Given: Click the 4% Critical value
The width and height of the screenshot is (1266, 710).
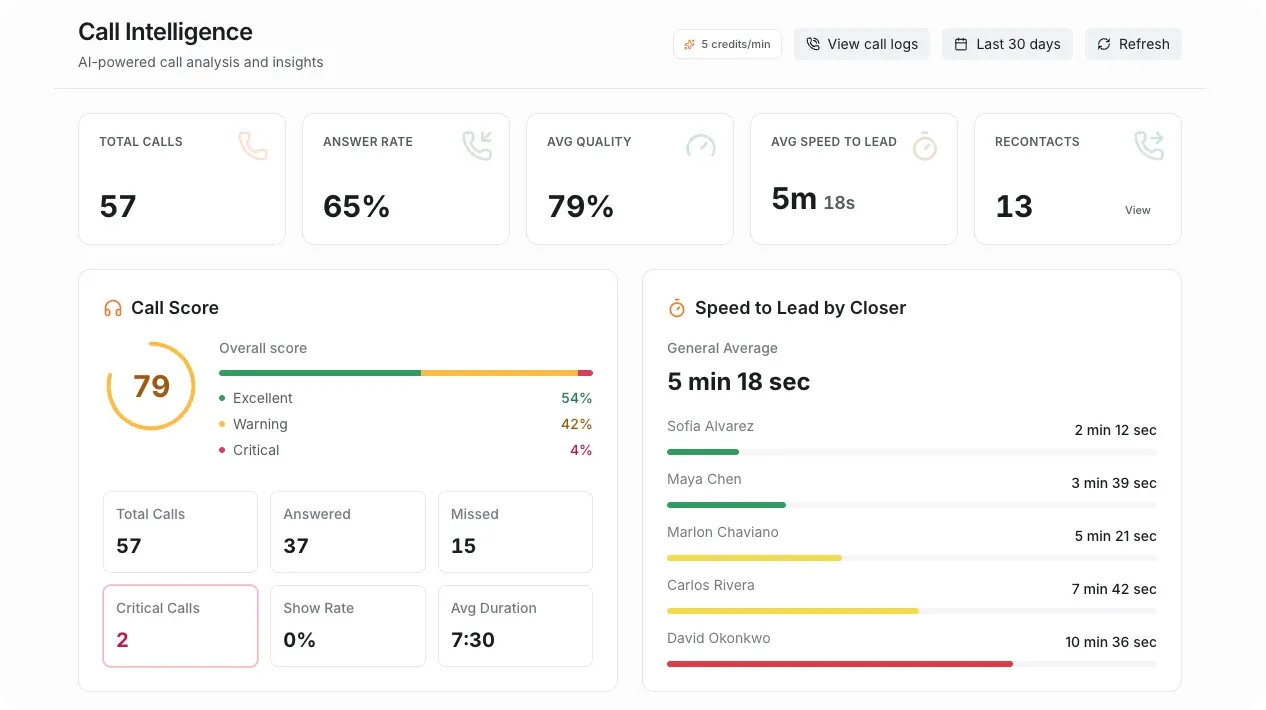Looking at the screenshot, I should click(581, 450).
